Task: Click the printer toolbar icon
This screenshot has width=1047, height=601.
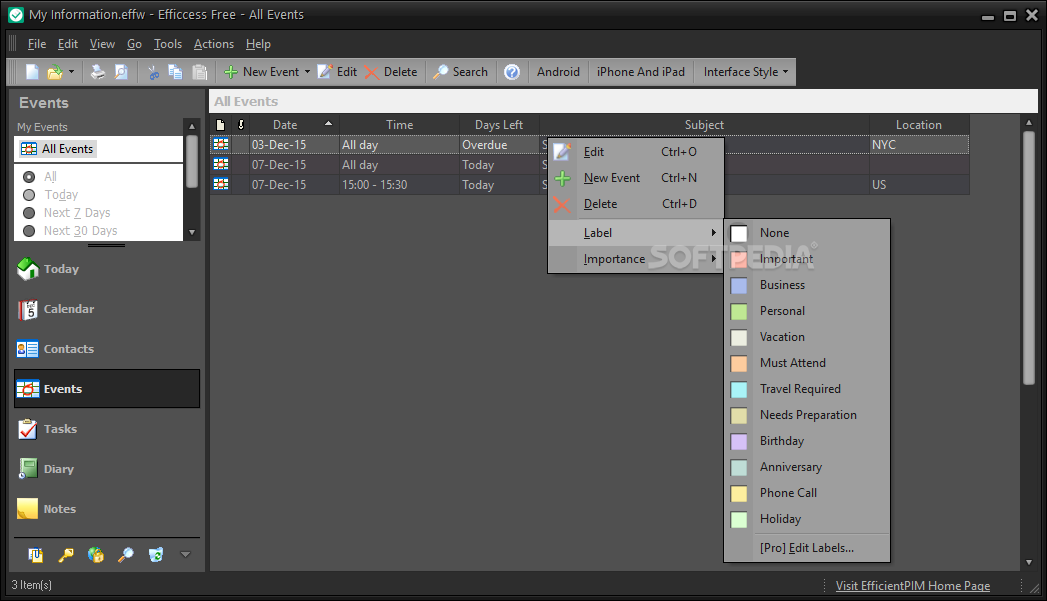Action: [98, 72]
